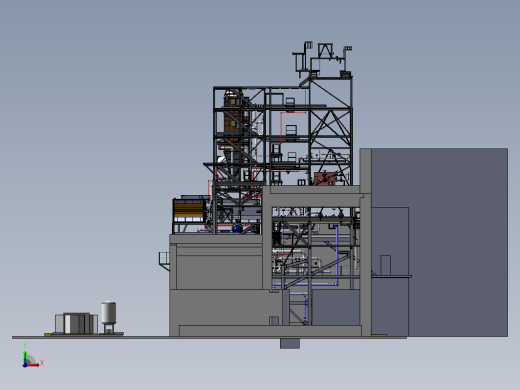Select the brown column vessel in the tower top

[233, 114]
